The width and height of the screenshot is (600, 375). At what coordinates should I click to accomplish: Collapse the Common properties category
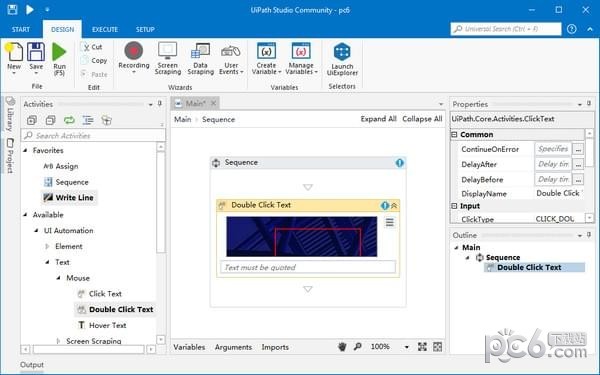[x=454, y=135]
